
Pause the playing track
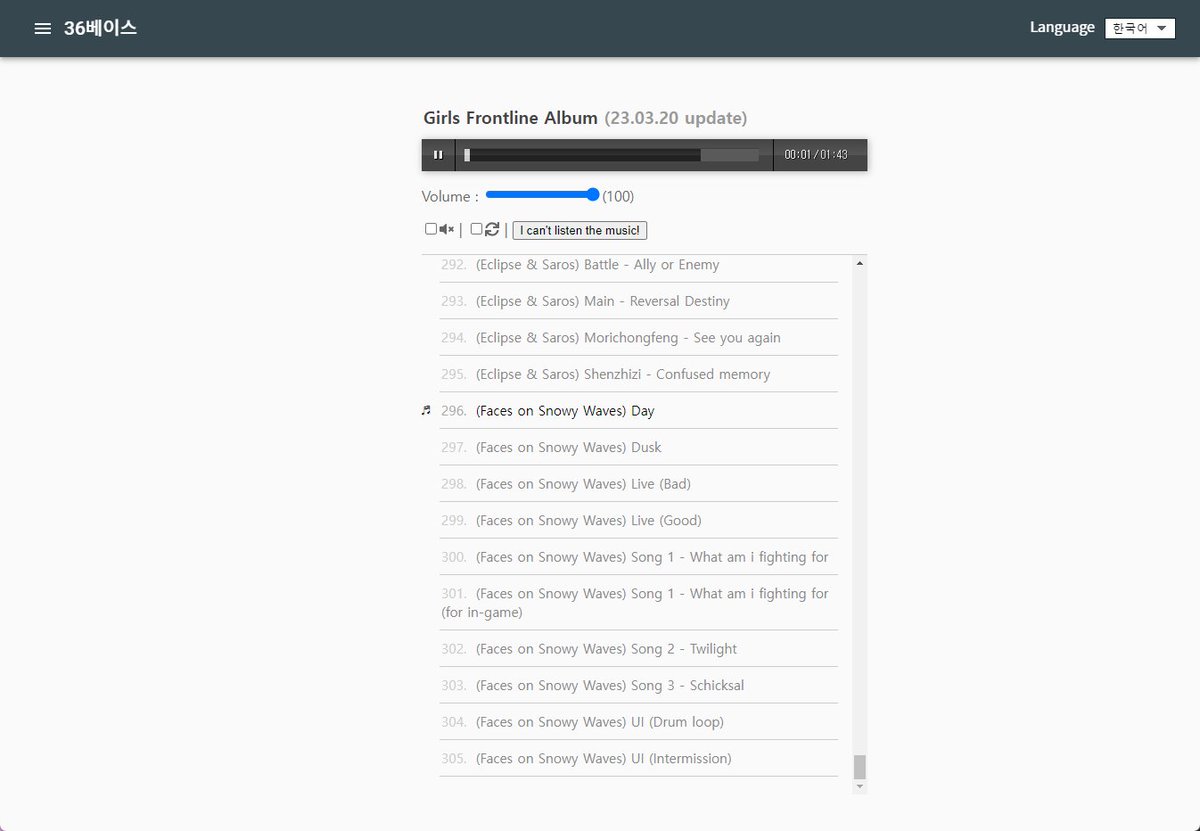438,155
